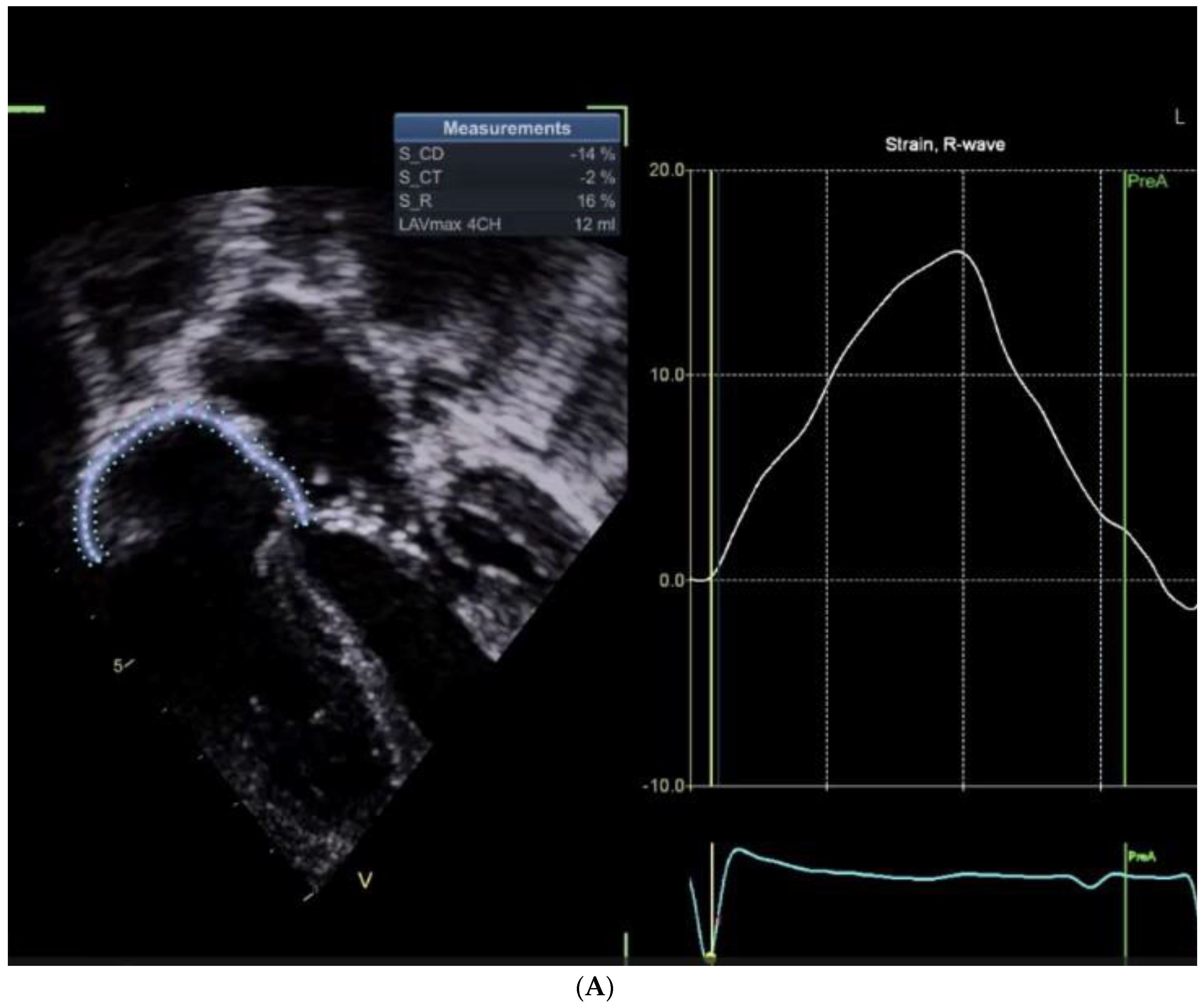Select the S_CD measurement row
This screenshot has width=1203, height=1008.
tap(506, 154)
